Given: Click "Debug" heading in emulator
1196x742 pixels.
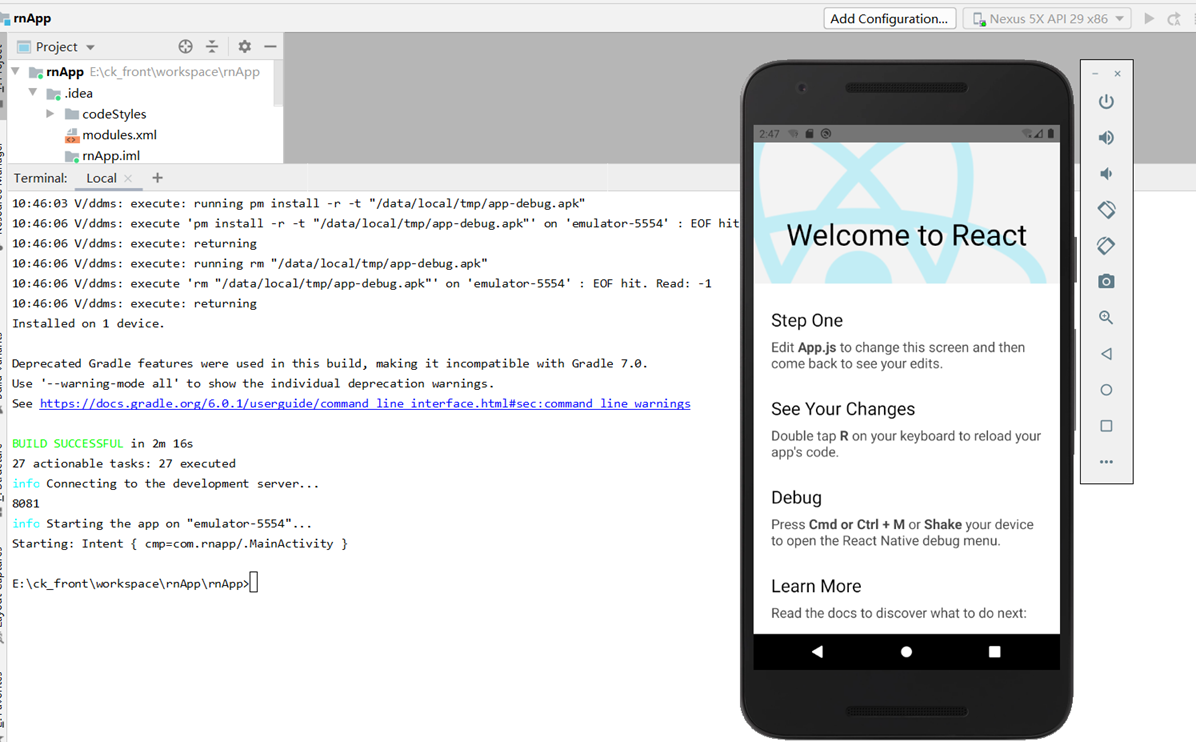Looking at the screenshot, I should [x=796, y=497].
